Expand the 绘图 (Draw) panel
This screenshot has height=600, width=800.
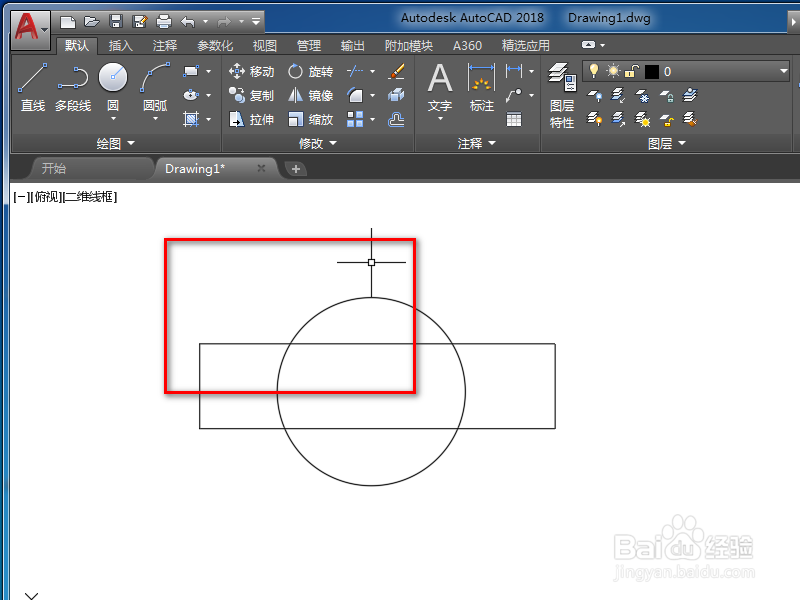[x=115, y=143]
